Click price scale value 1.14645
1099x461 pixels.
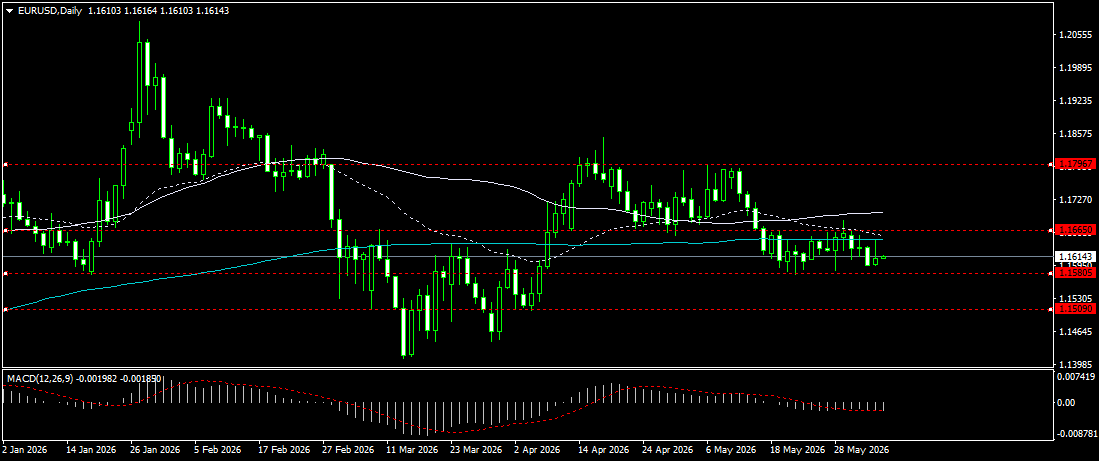(1074, 331)
